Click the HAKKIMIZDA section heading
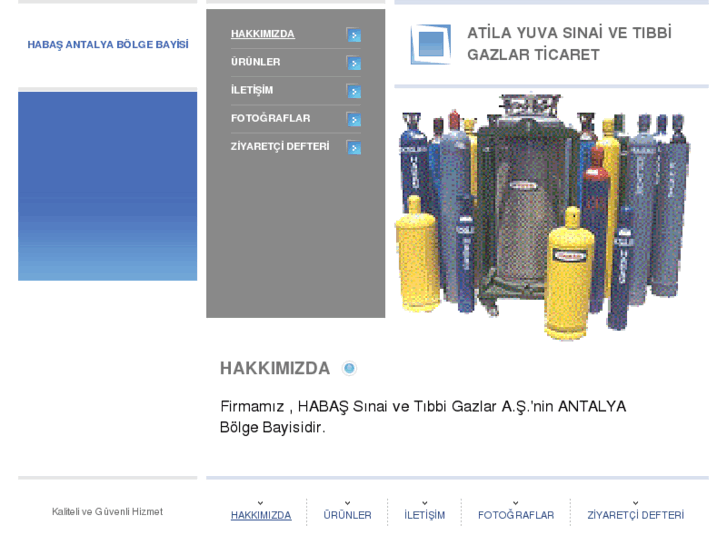 pos(275,368)
